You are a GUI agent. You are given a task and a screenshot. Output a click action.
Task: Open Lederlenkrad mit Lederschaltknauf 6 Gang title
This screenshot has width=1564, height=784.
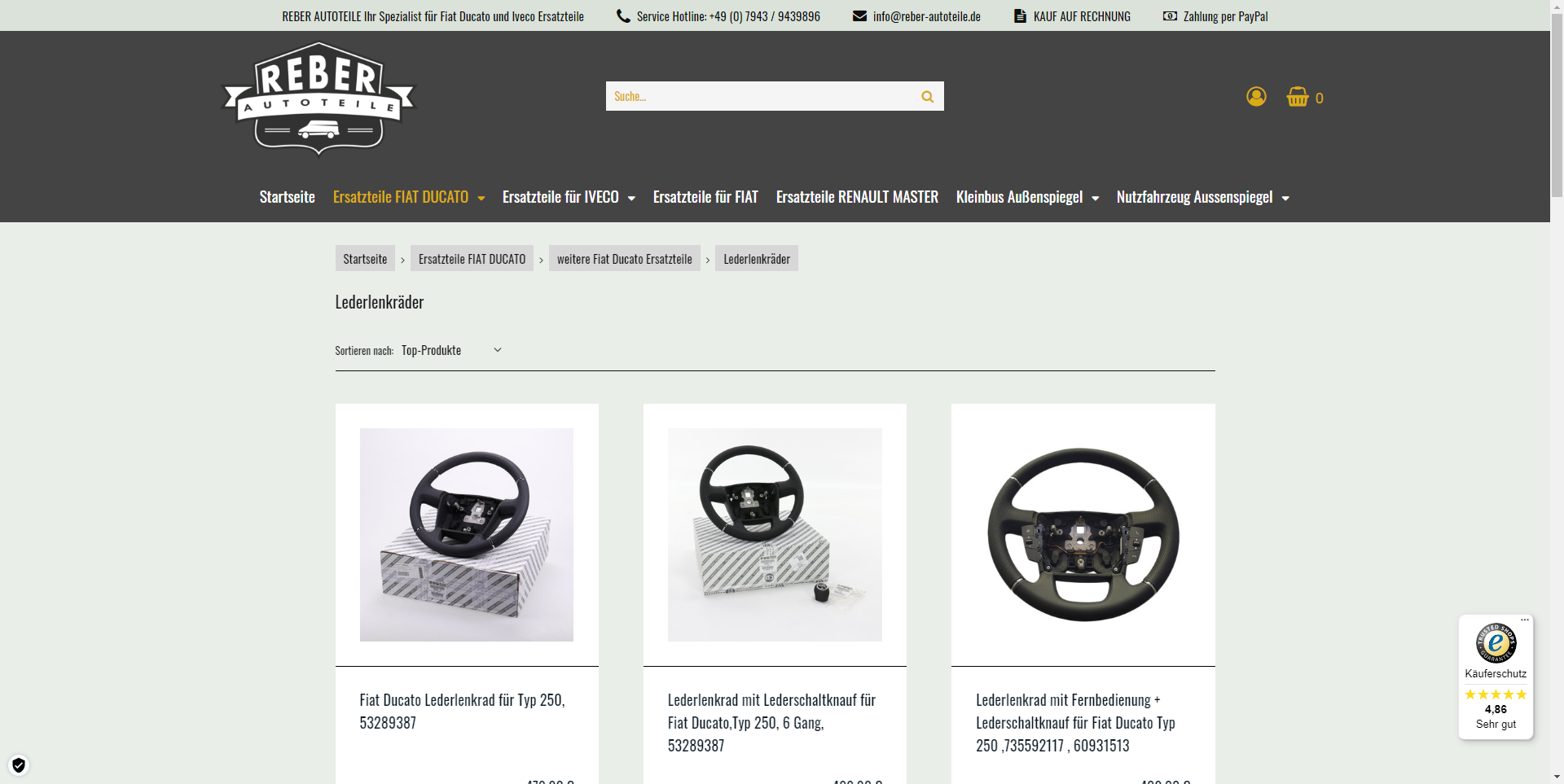[x=771, y=723]
